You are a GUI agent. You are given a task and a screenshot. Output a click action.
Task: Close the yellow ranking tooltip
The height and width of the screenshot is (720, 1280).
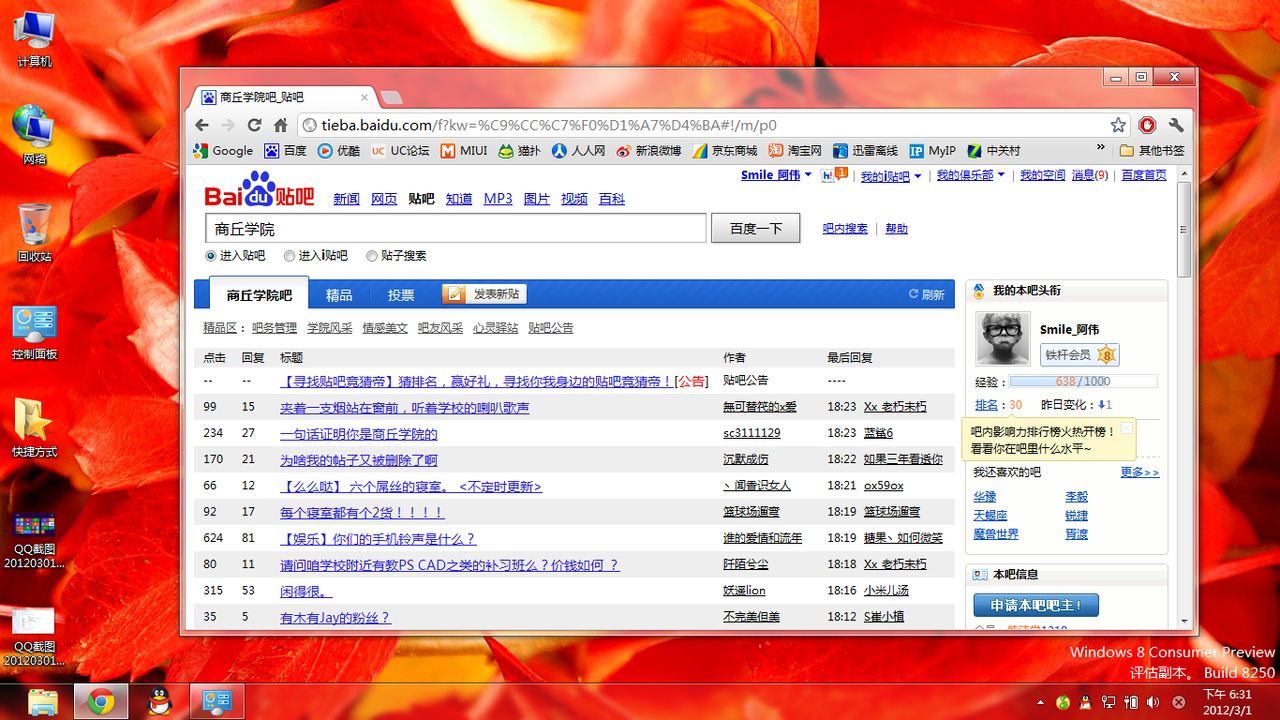click(1127, 428)
